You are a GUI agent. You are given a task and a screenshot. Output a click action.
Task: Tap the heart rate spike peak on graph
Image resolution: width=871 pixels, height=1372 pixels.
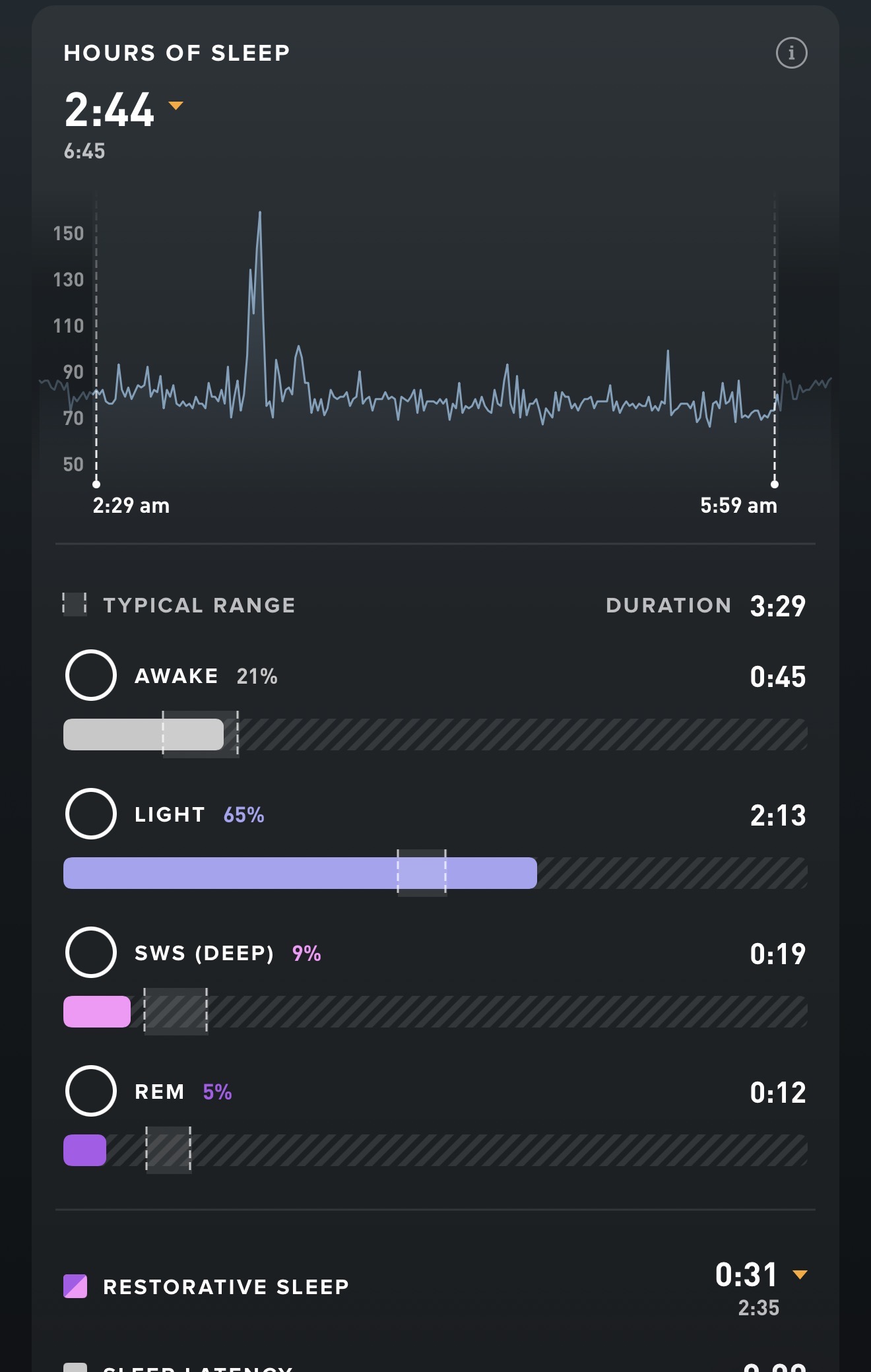259,213
